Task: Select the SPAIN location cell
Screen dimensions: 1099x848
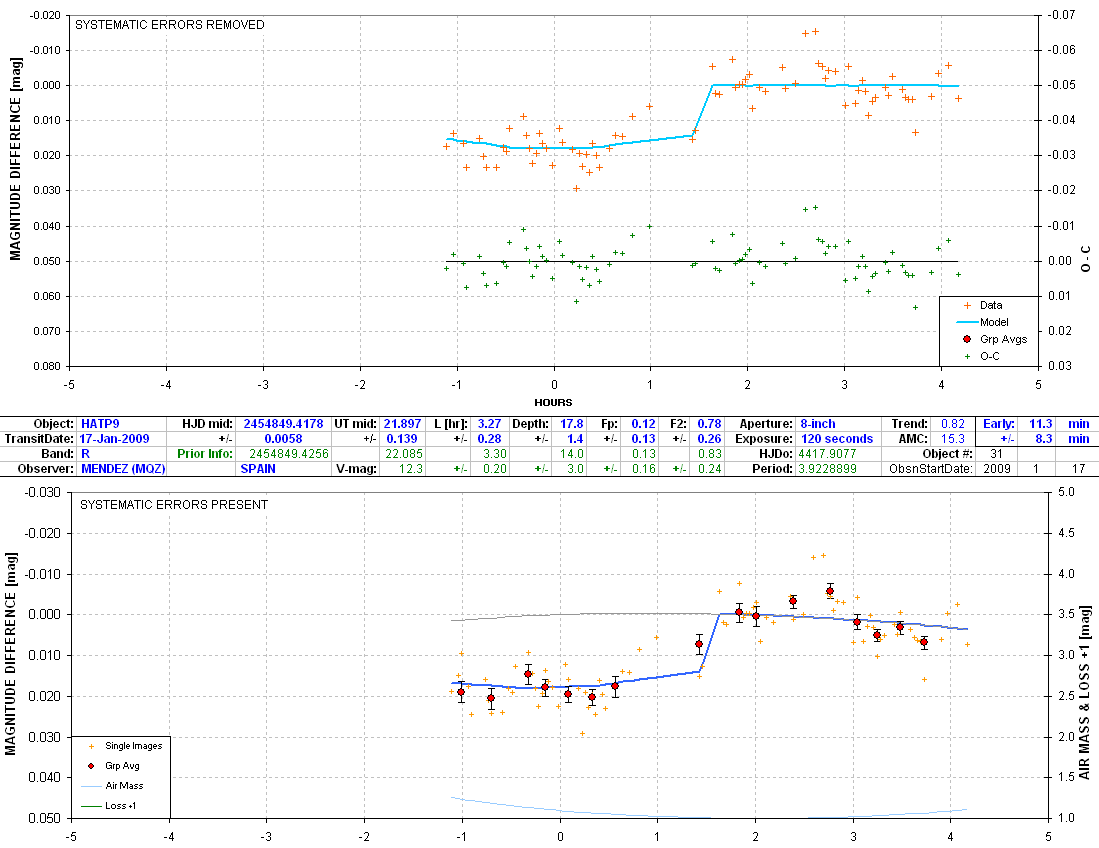Action: click(x=259, y=468)
